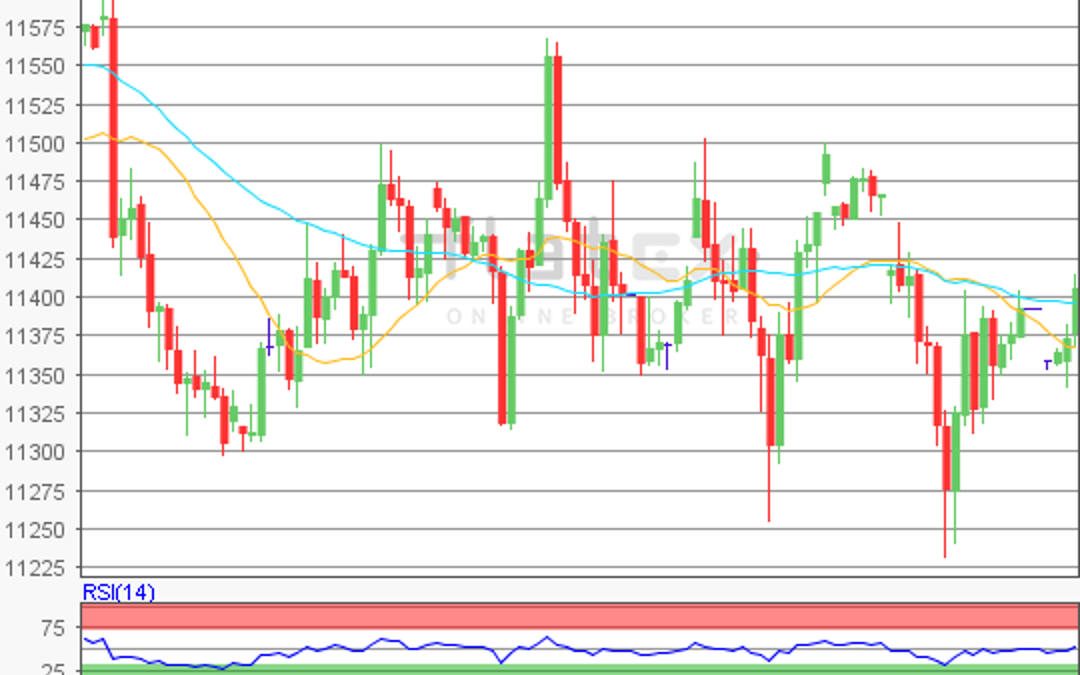Click the 11575 price axis label
The width and height of the screenshot is (1080, 675).
click(34, 28)
